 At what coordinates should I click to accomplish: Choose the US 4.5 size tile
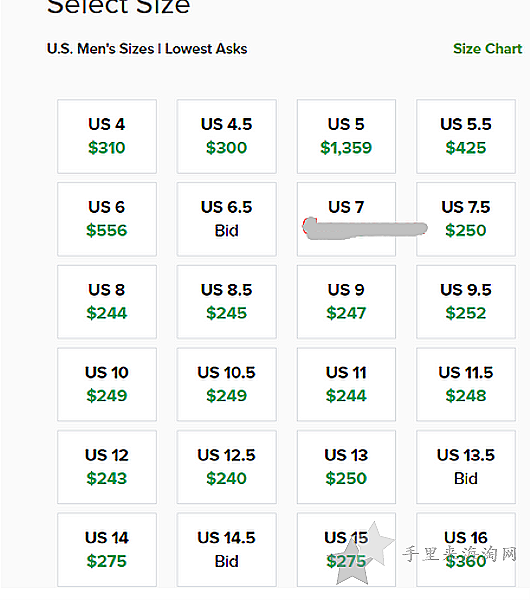tap(227, 136)
